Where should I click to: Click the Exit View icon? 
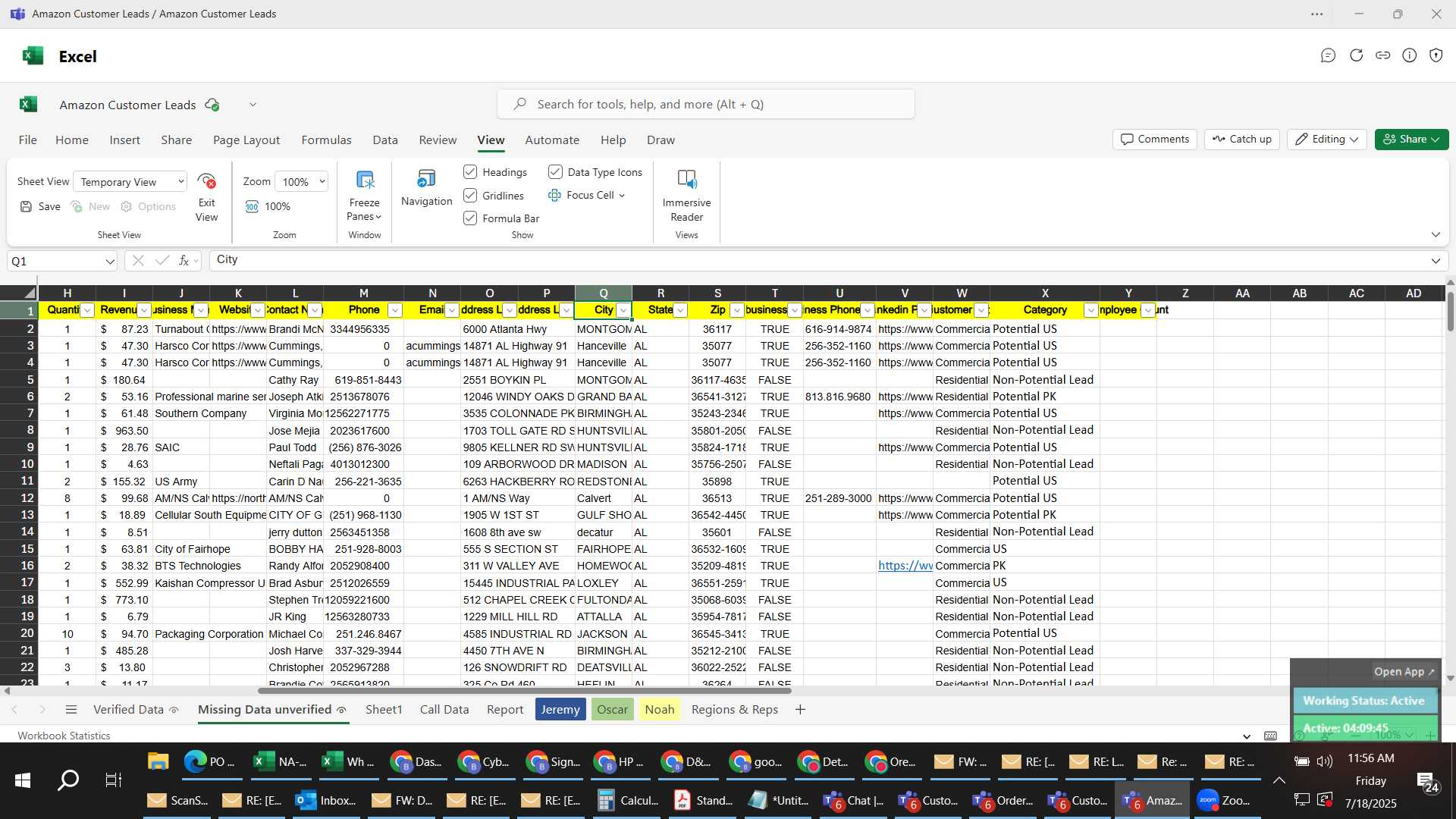coord(206,181)
